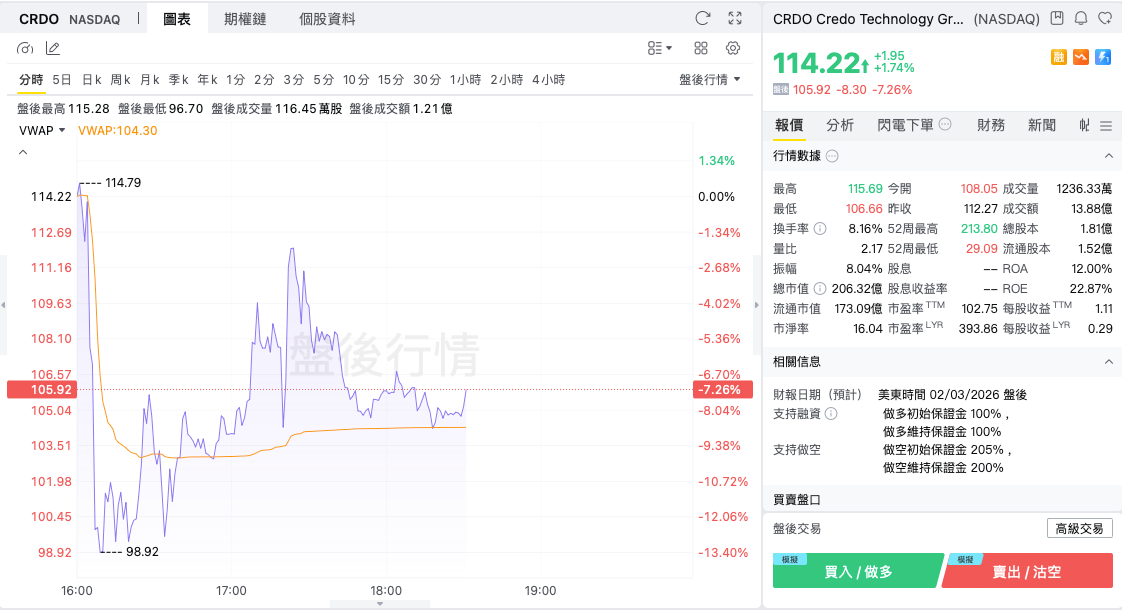The width and height of the screenshot is (1122, 610).
Task: Refresh the CRDO chart
Action: coord(703,19)
